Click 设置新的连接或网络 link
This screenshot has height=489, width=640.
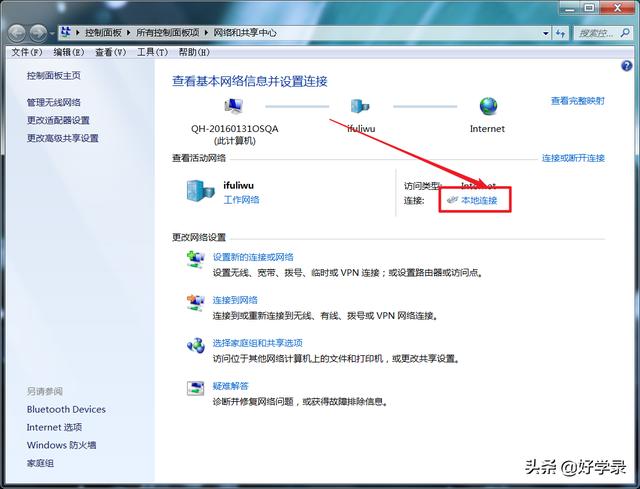253,257
